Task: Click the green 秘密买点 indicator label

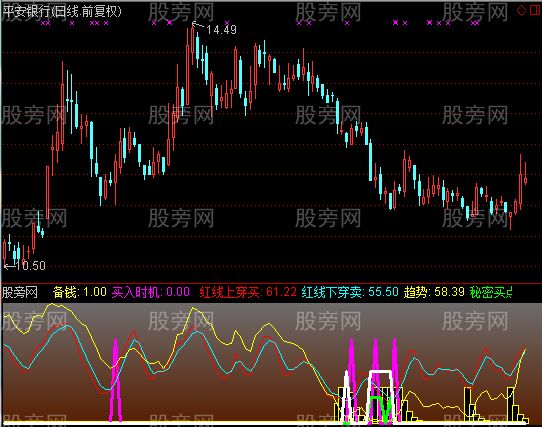Action: click(x=491, y=293)
